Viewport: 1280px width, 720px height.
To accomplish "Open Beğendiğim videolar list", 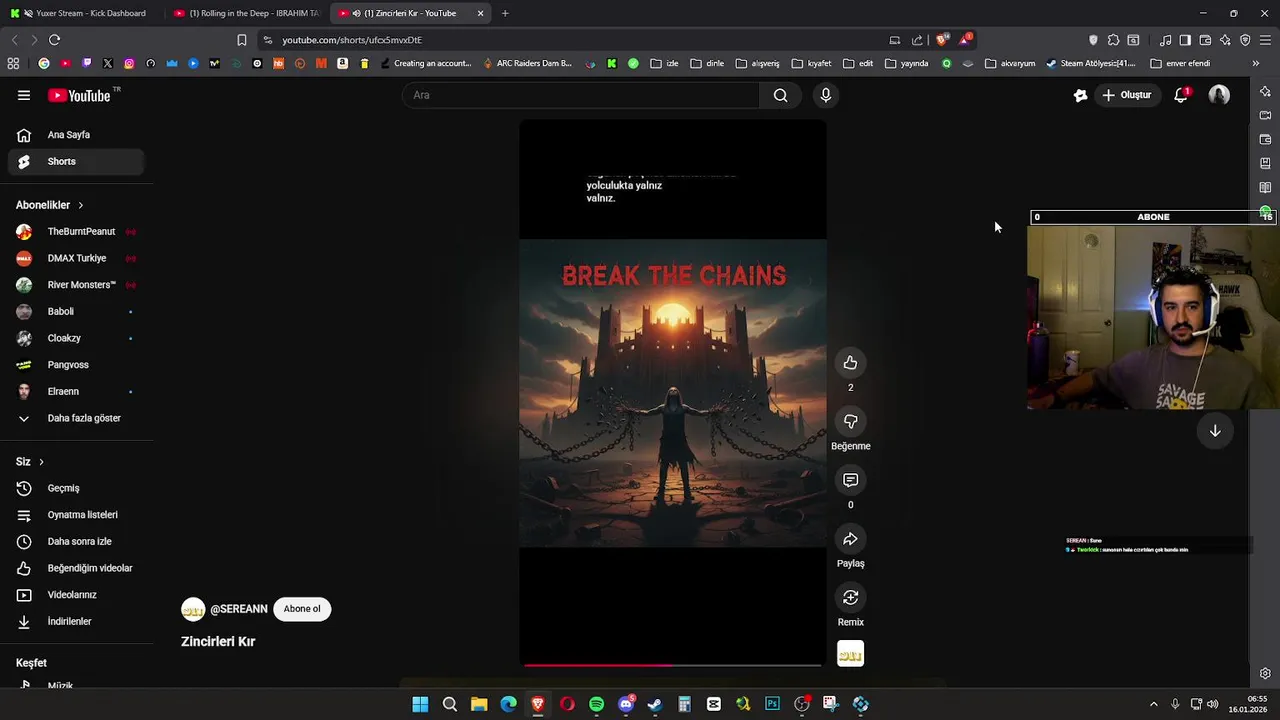I will pyautogui.click(x=76, y=568).
